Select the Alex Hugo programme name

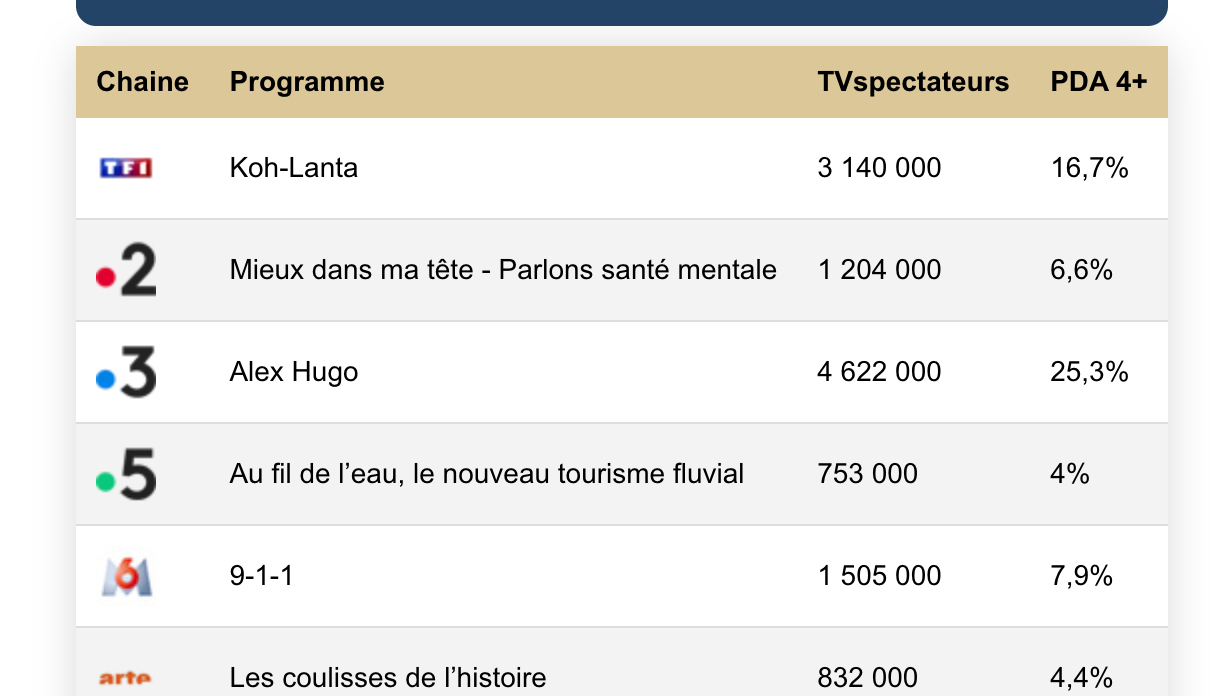tap(294, 372)
